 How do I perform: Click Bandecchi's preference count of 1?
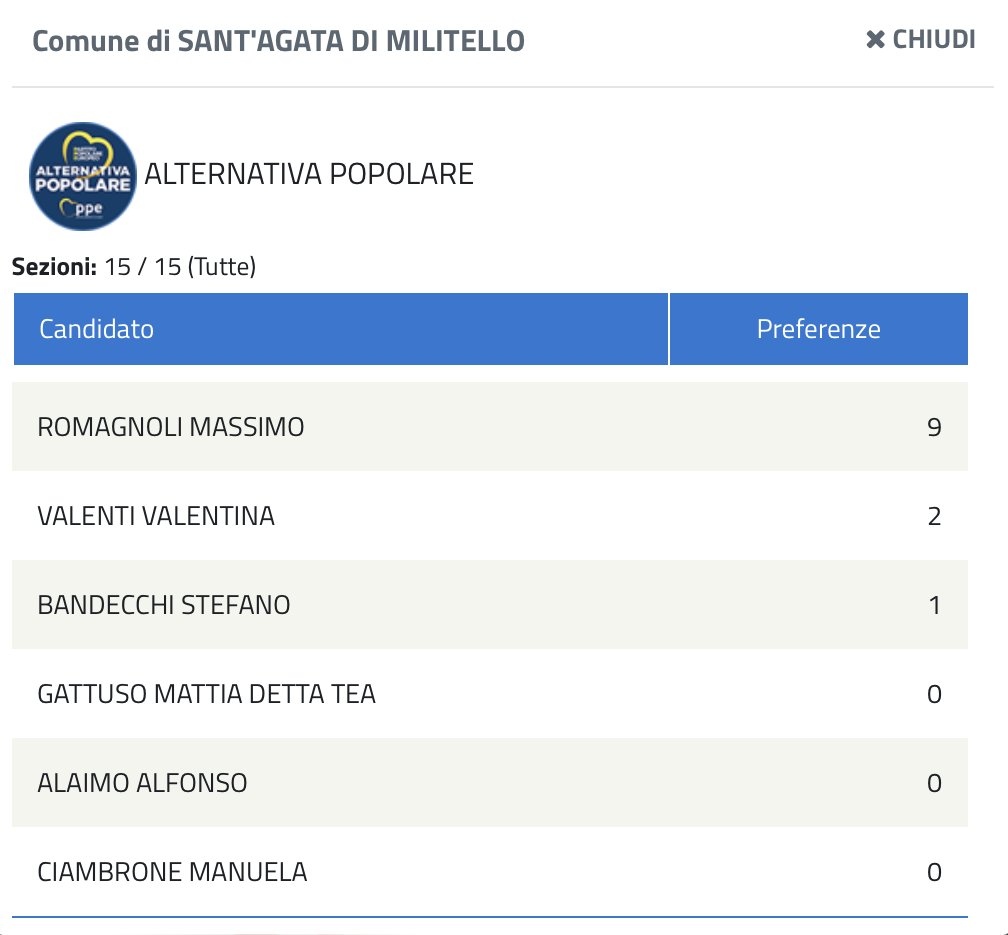click(935, 605)
